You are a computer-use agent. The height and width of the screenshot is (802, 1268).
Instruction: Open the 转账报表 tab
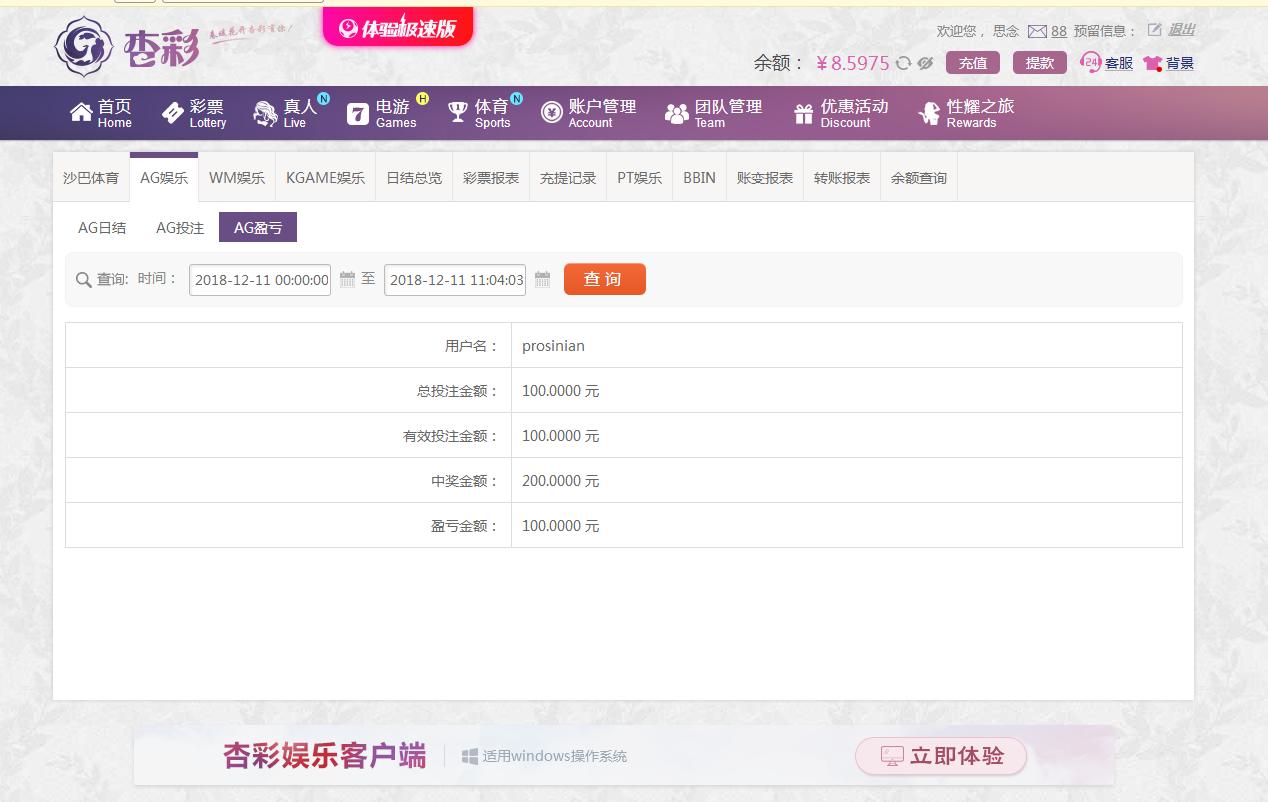pyautogui.click(x=842, y=178)
